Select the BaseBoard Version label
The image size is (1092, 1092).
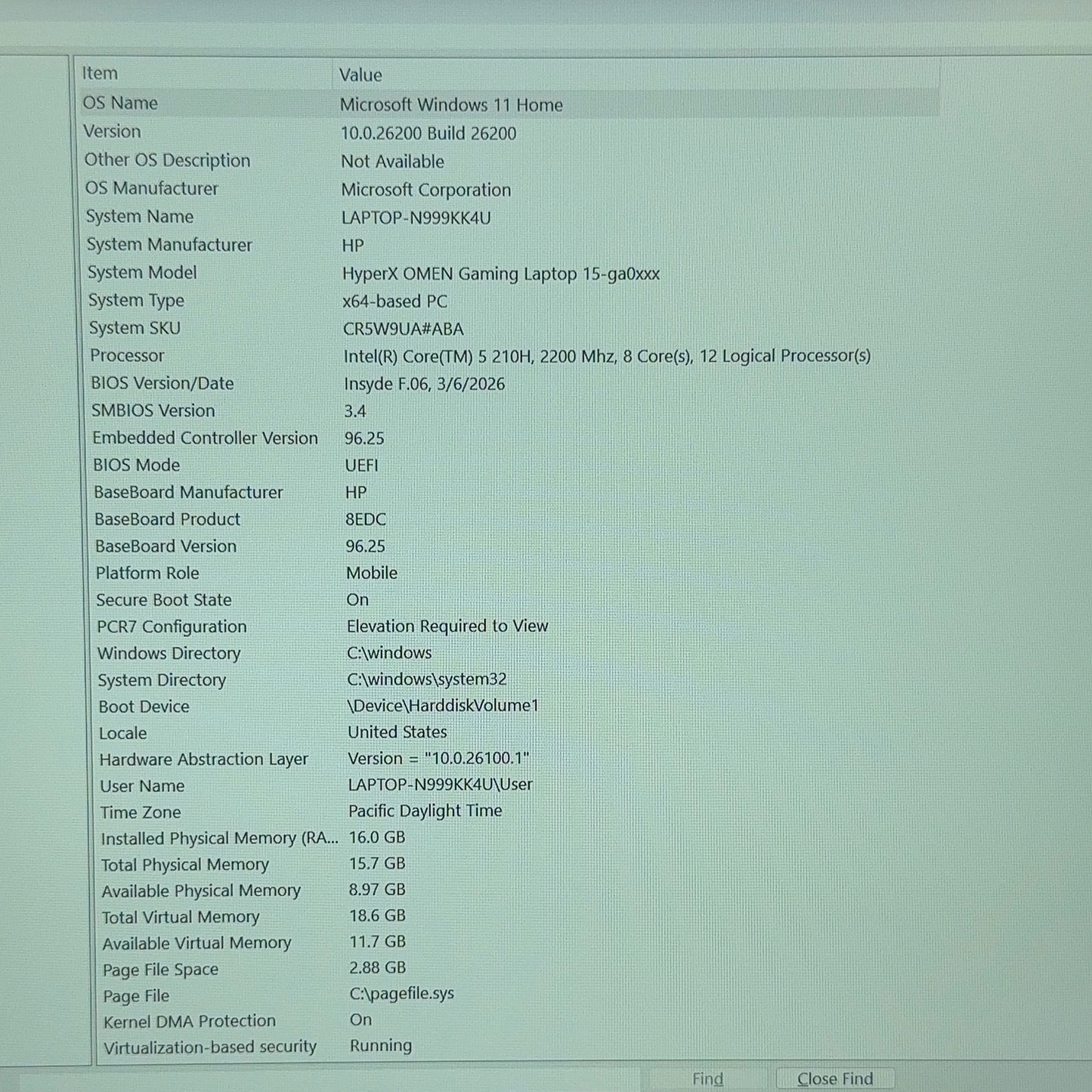166,546
